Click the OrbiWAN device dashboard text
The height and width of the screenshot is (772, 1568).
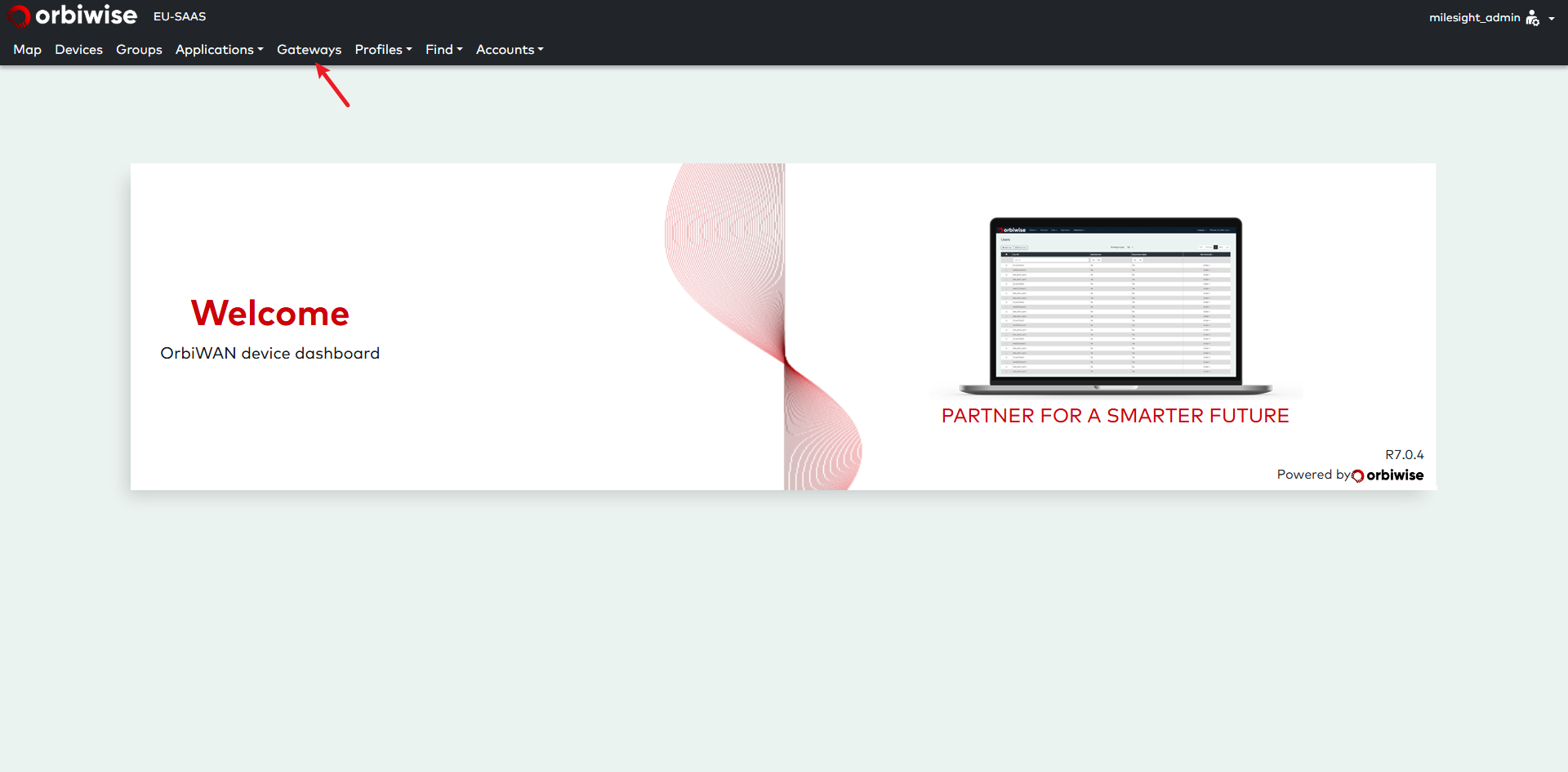[x=269, y=353]
